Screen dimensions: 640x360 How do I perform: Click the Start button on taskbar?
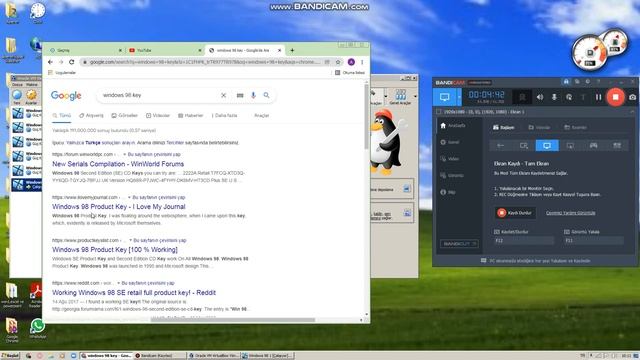point(10,356)
